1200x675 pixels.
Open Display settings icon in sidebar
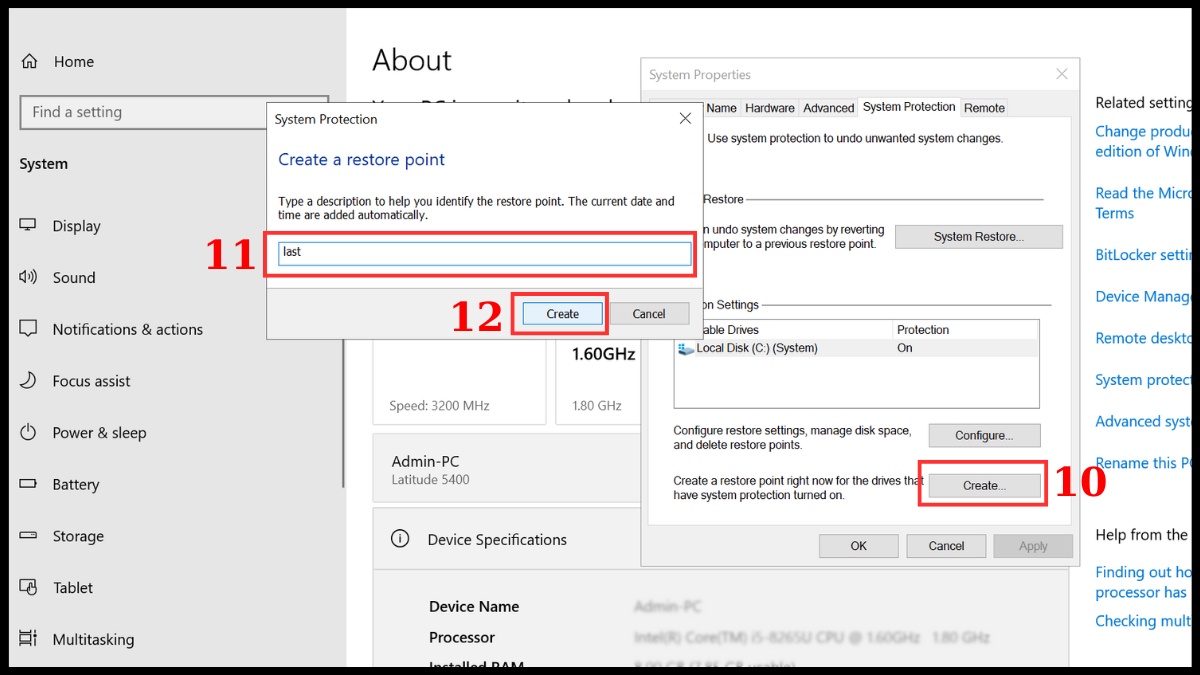click(29, 225)
